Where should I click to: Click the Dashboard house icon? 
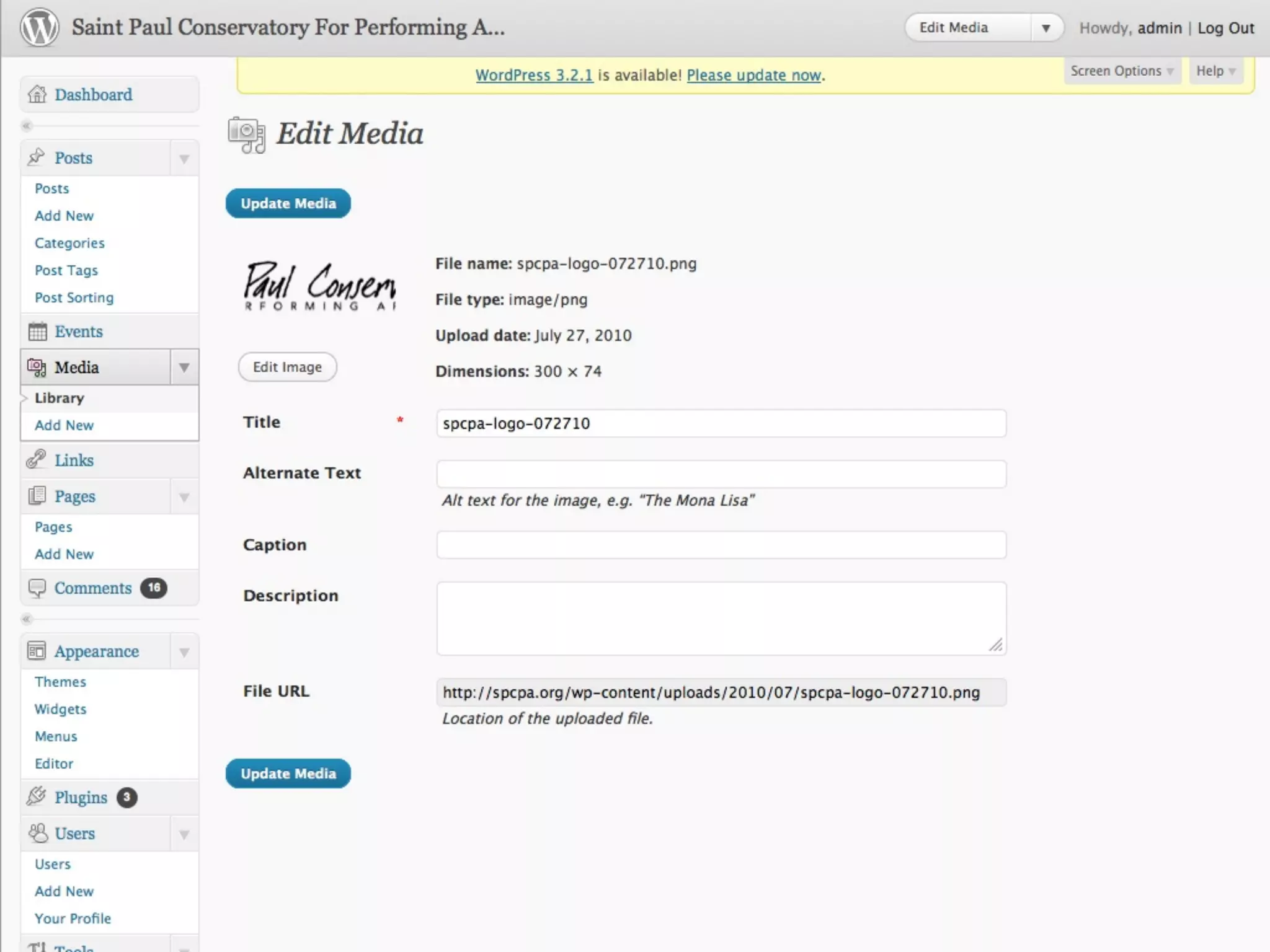coord(37,94)
